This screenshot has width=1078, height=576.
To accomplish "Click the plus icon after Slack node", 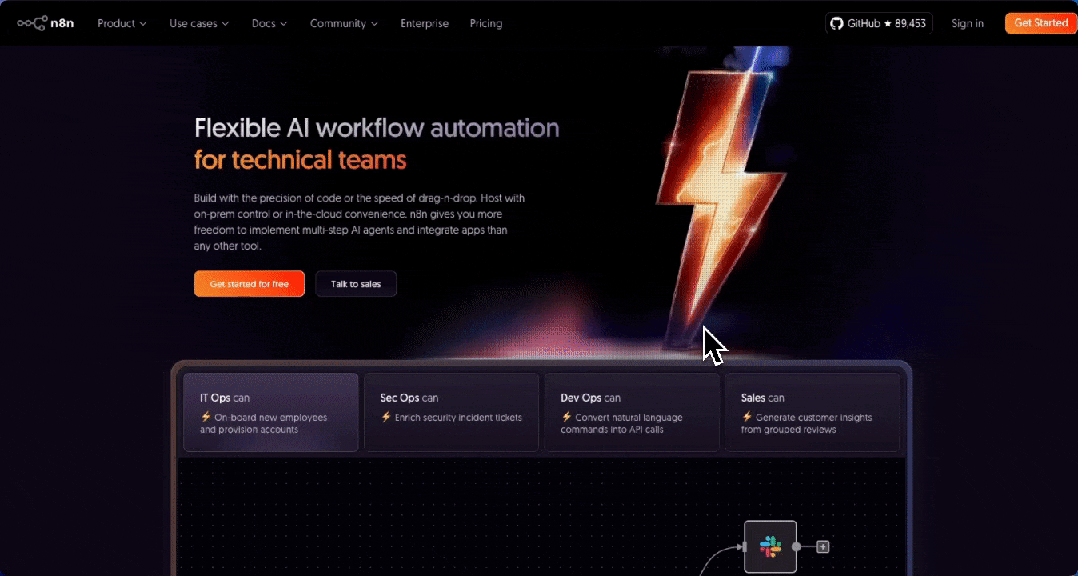I will 823,547.
